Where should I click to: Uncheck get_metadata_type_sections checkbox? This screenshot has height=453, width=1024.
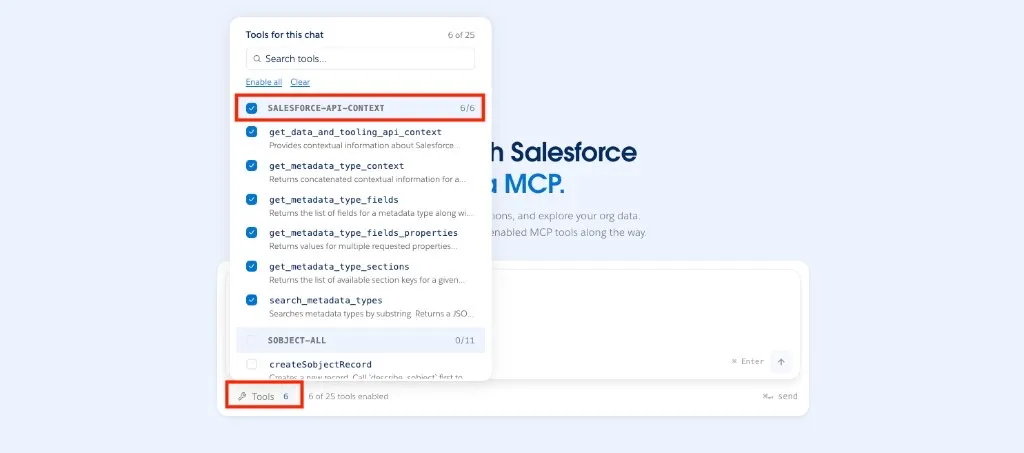point(251,266)
